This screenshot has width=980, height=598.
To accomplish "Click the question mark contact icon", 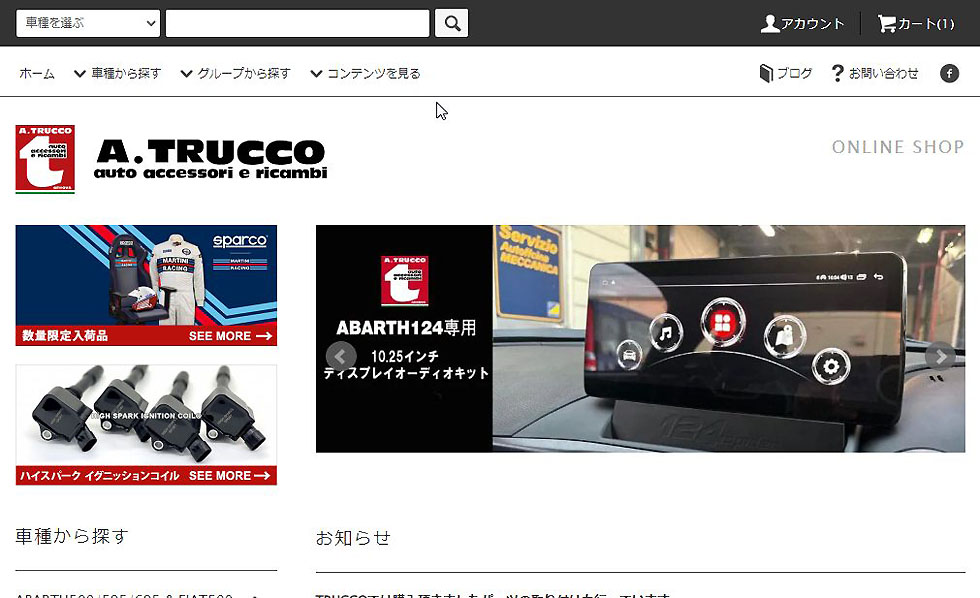I will click(837, 73).
